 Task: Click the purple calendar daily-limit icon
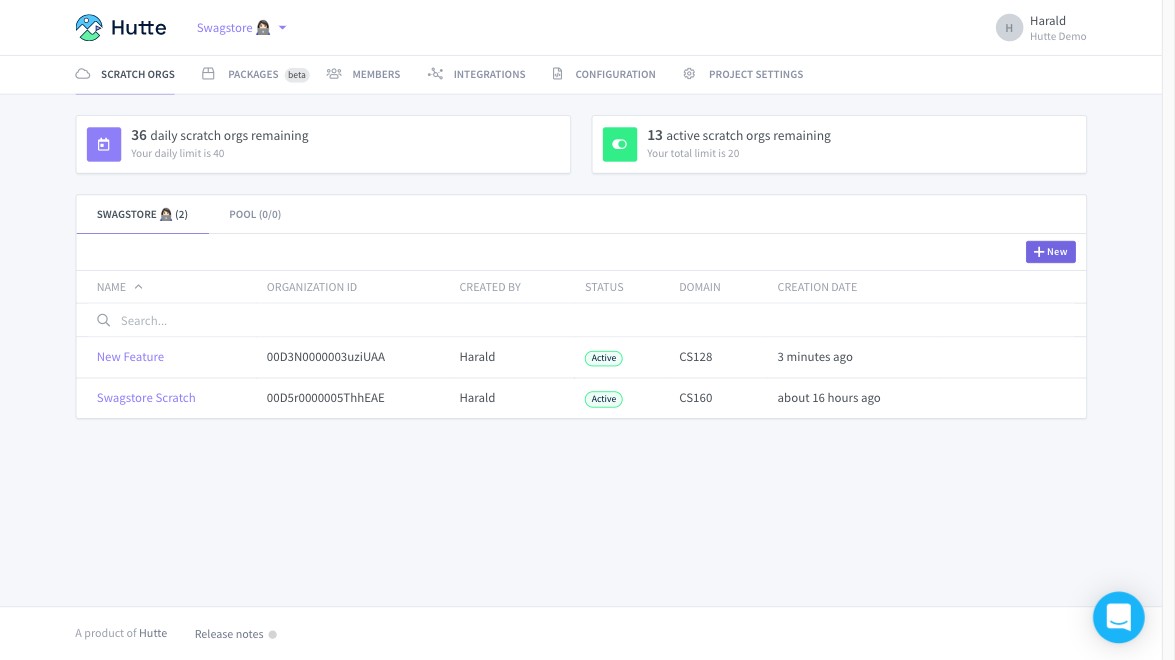(104, 145)
